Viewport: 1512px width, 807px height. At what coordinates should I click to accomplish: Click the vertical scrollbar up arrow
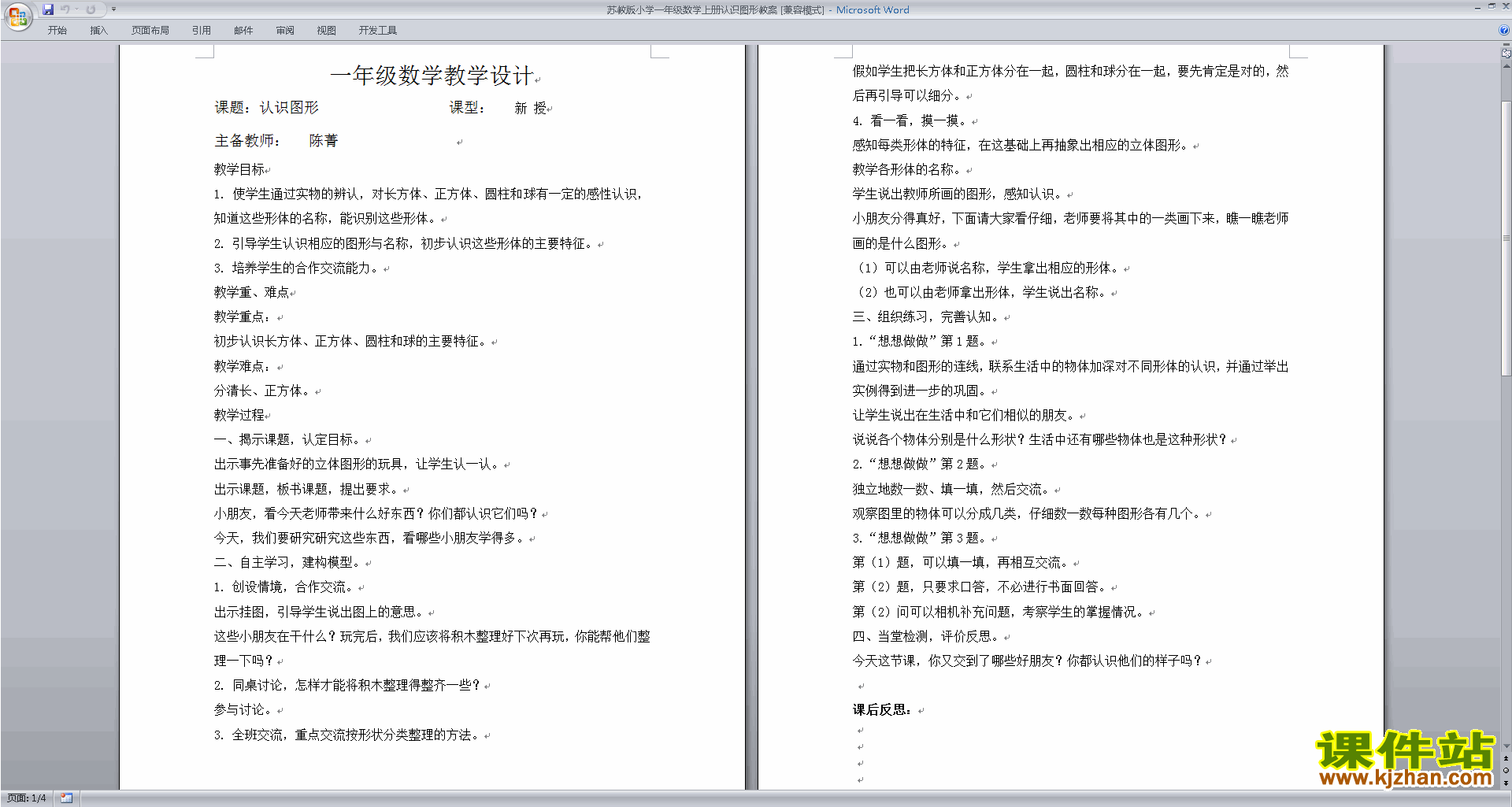[x=1506, y=66]
